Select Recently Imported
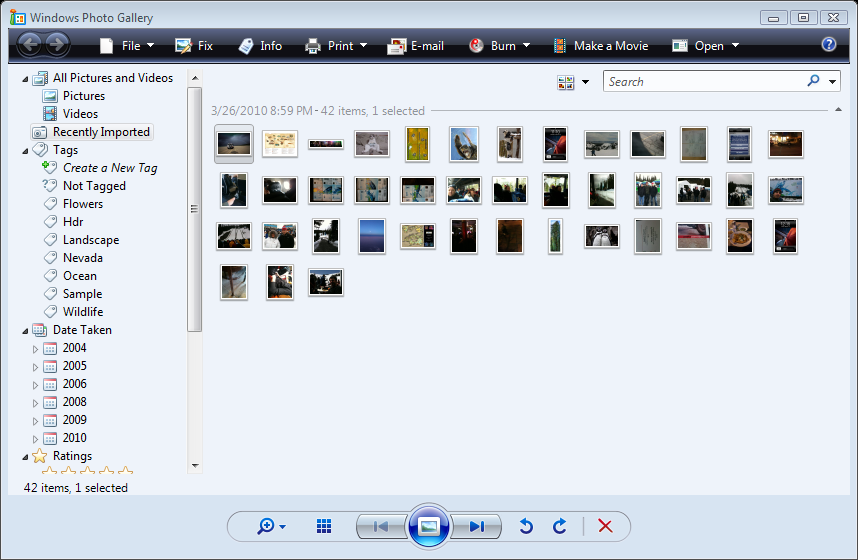The height and width of the screenshot is (560, 858). tap(92, 132)
